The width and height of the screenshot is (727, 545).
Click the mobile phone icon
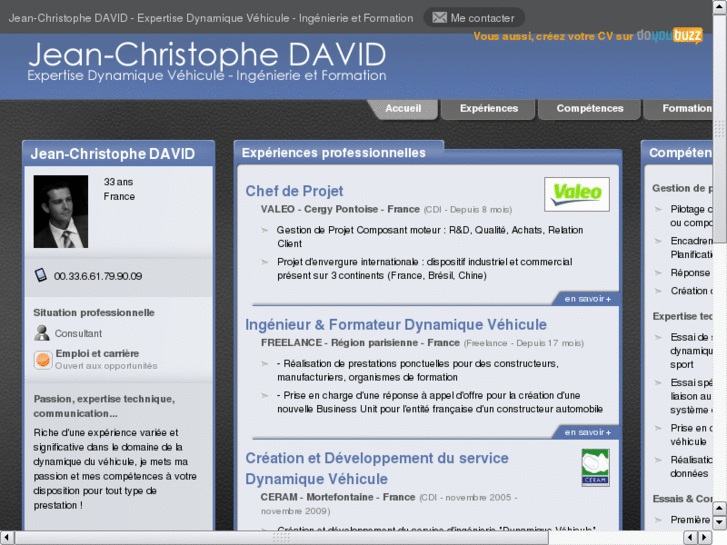coord(41,275)
